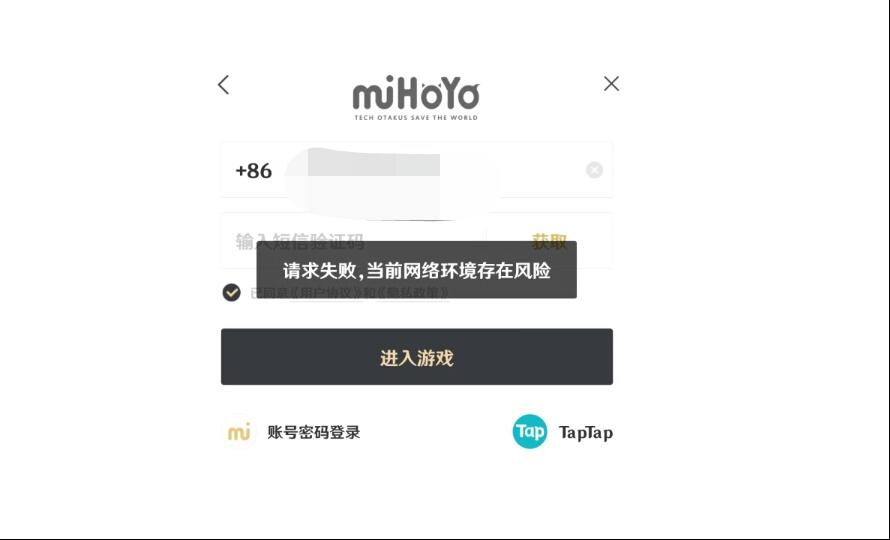Open the 《隐私政策》 link
Image resolution: width=890 pixels, height=540 pixels.
click(x=413, y=293)
